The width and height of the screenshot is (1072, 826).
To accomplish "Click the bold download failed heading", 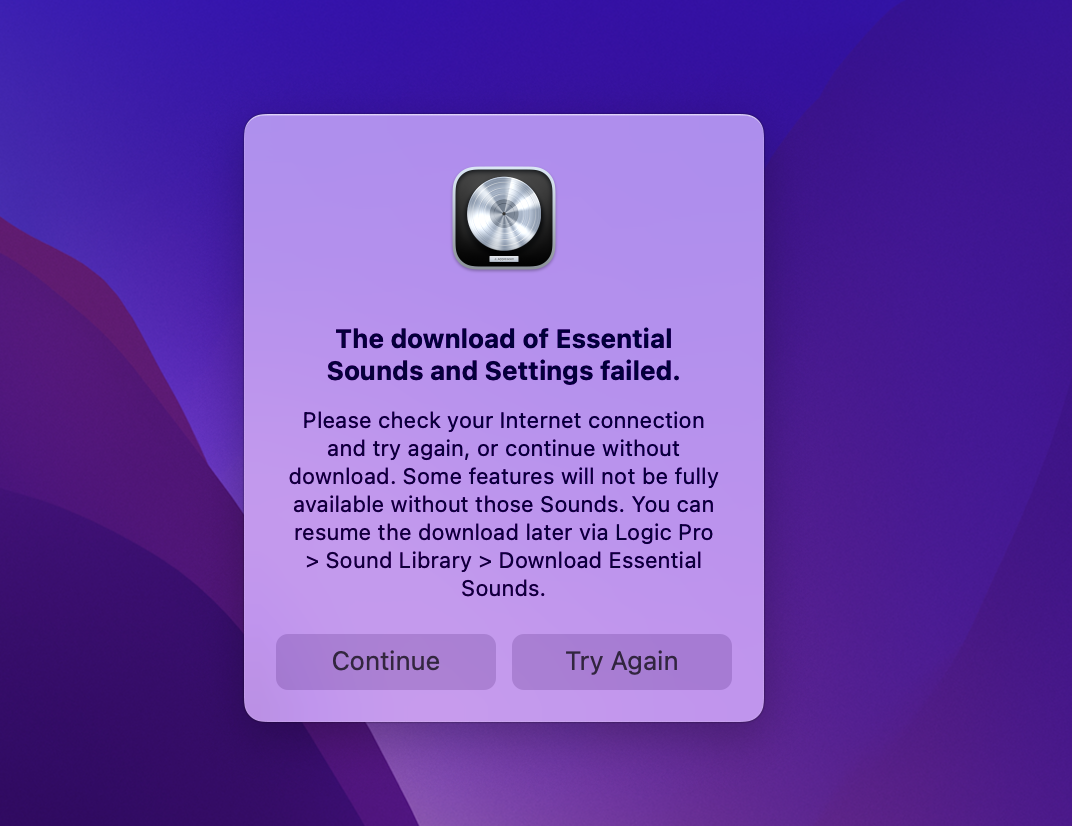I will tap(504, 355).
